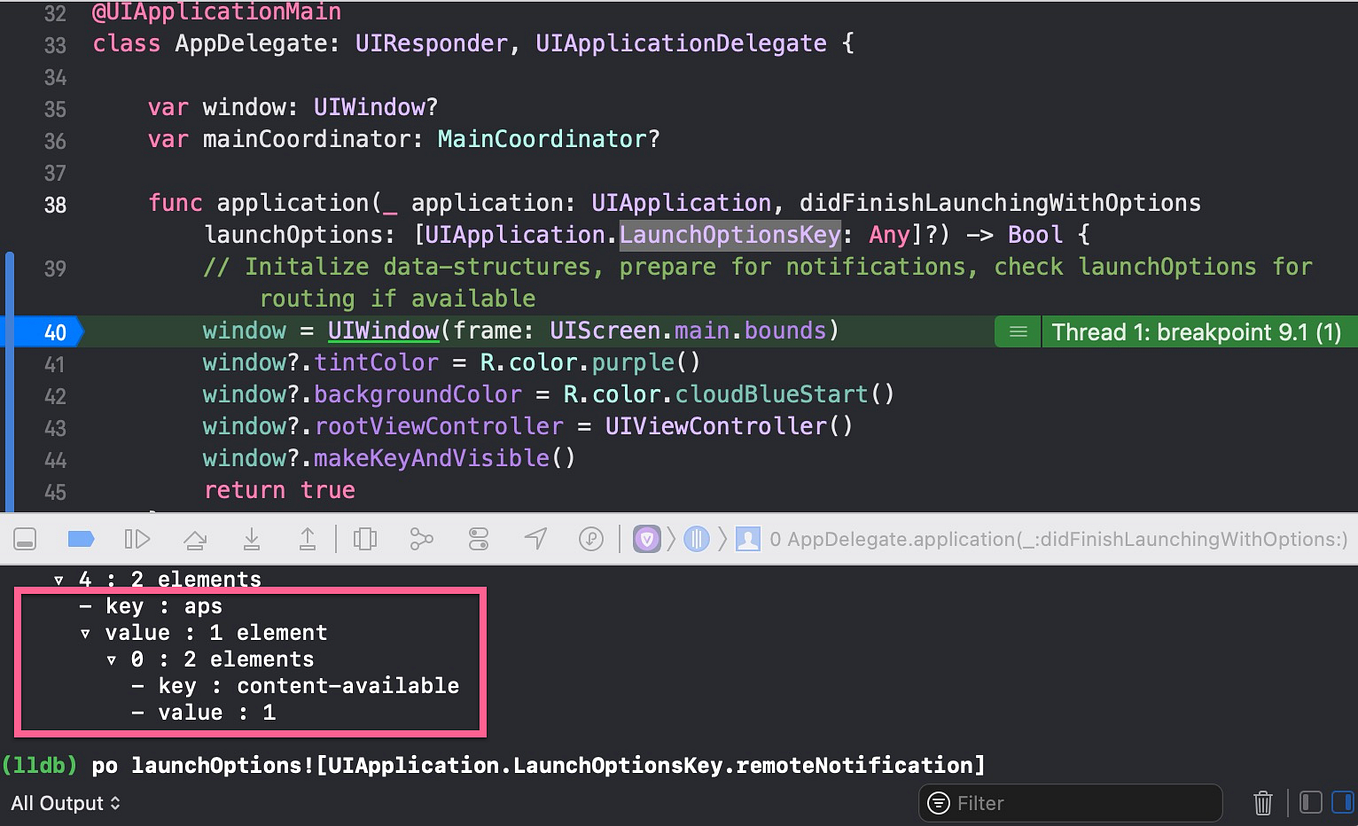
Task: Clear the console with the trash icon
Action: point(1262,802)
